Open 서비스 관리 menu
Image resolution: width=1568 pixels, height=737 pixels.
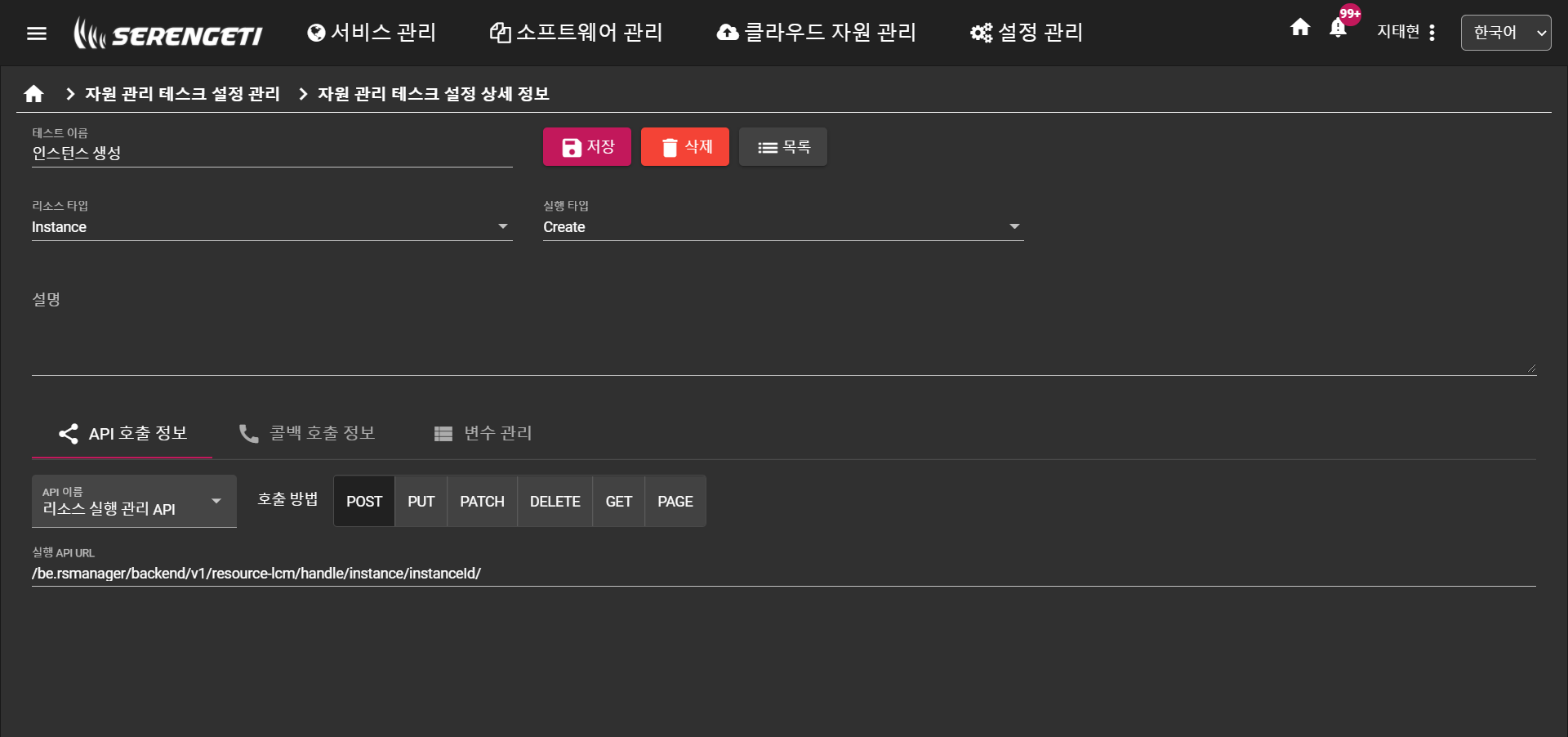pos(372,33)
